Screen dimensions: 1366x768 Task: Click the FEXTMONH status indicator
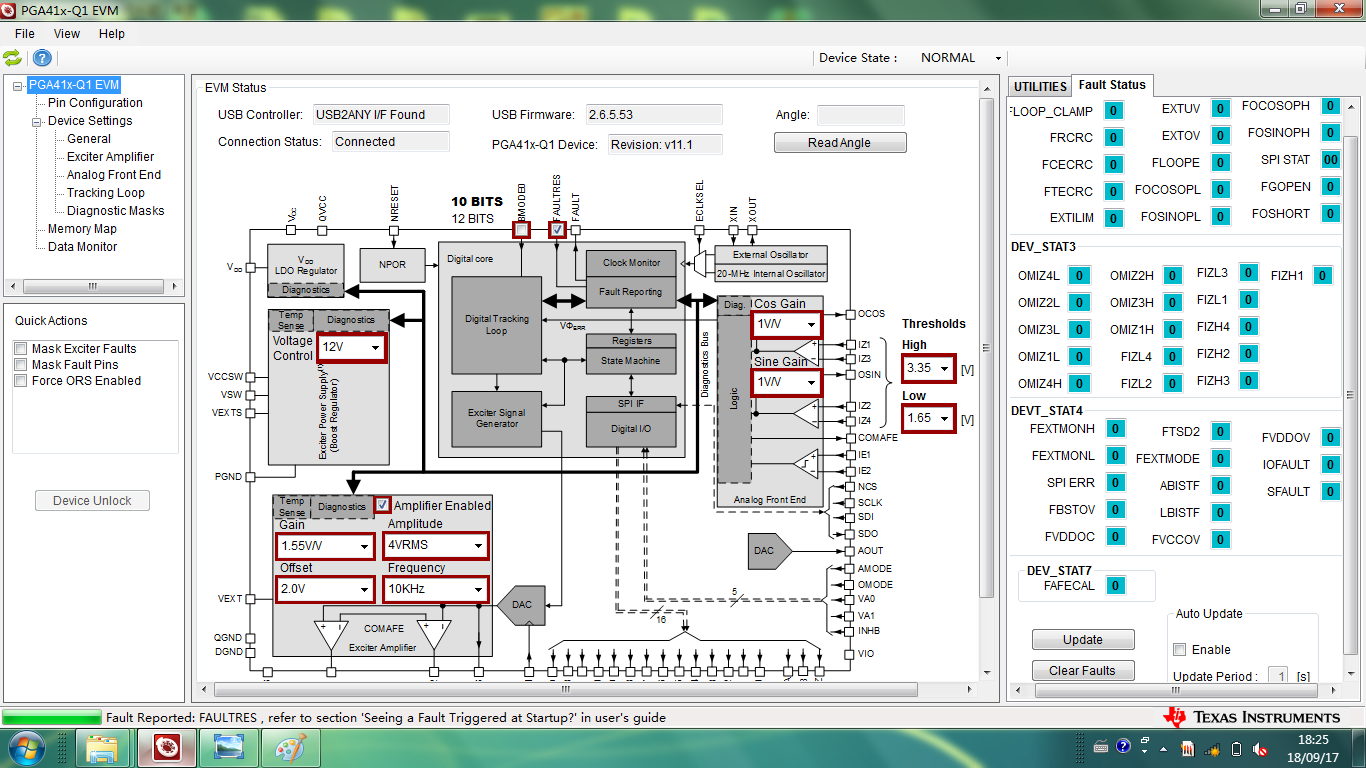coord(1115,429)
